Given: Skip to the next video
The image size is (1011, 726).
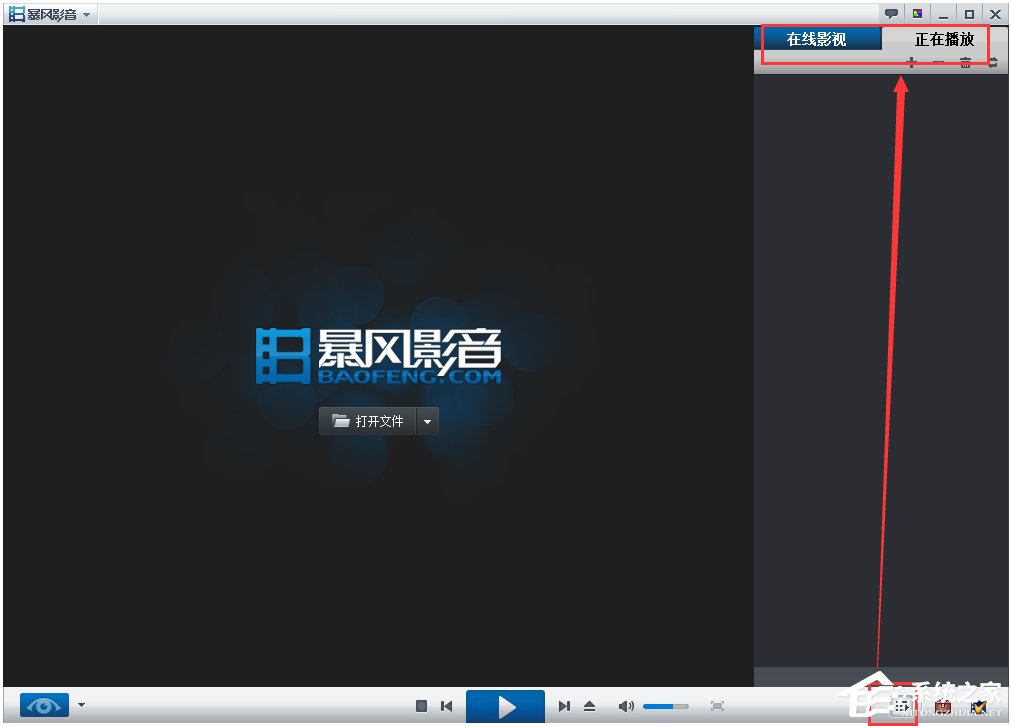Looking at the screenshot, I should pos(564,706).
